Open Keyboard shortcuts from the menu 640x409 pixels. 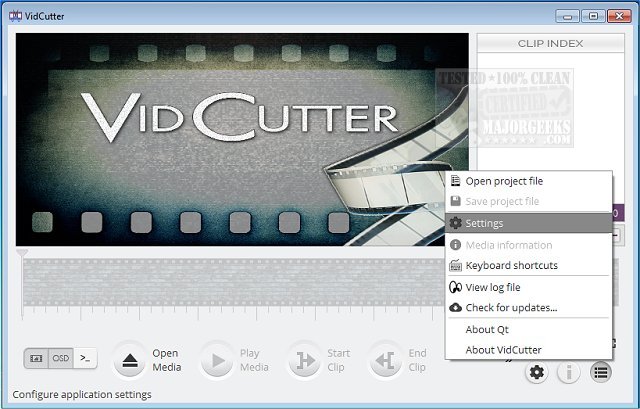pyautogui.click(x=529, y=266)
